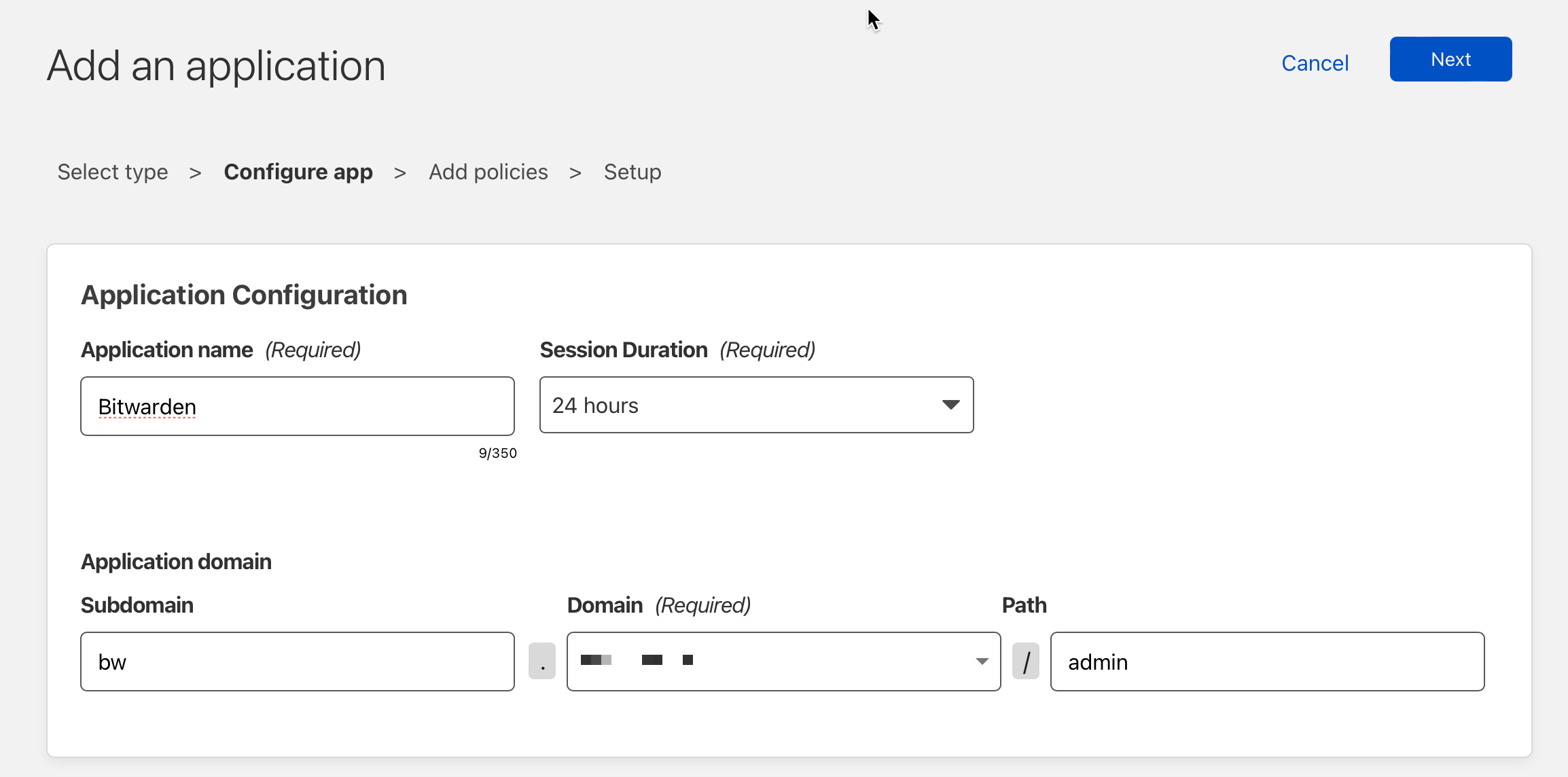Screen dimensions: 1568x777
Task: Select the Configure app breadcrumb
Action: (x=298, y=172)
